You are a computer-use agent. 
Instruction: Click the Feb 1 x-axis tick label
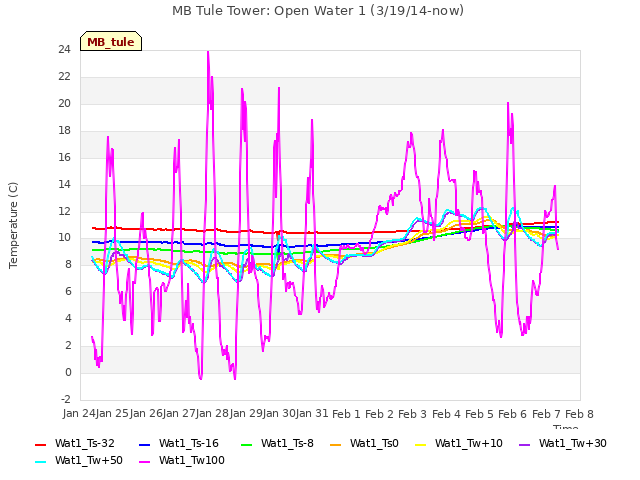coord(346,414)
